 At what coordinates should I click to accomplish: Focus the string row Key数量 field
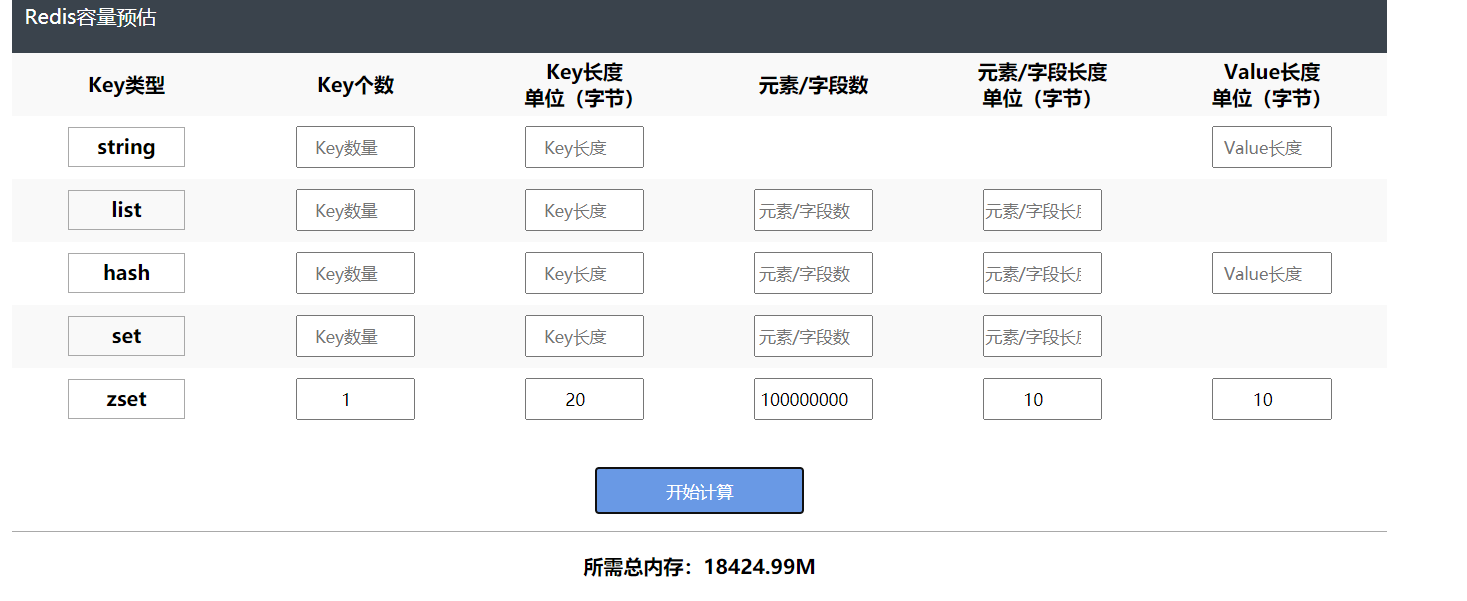click(x=355, y=147)
